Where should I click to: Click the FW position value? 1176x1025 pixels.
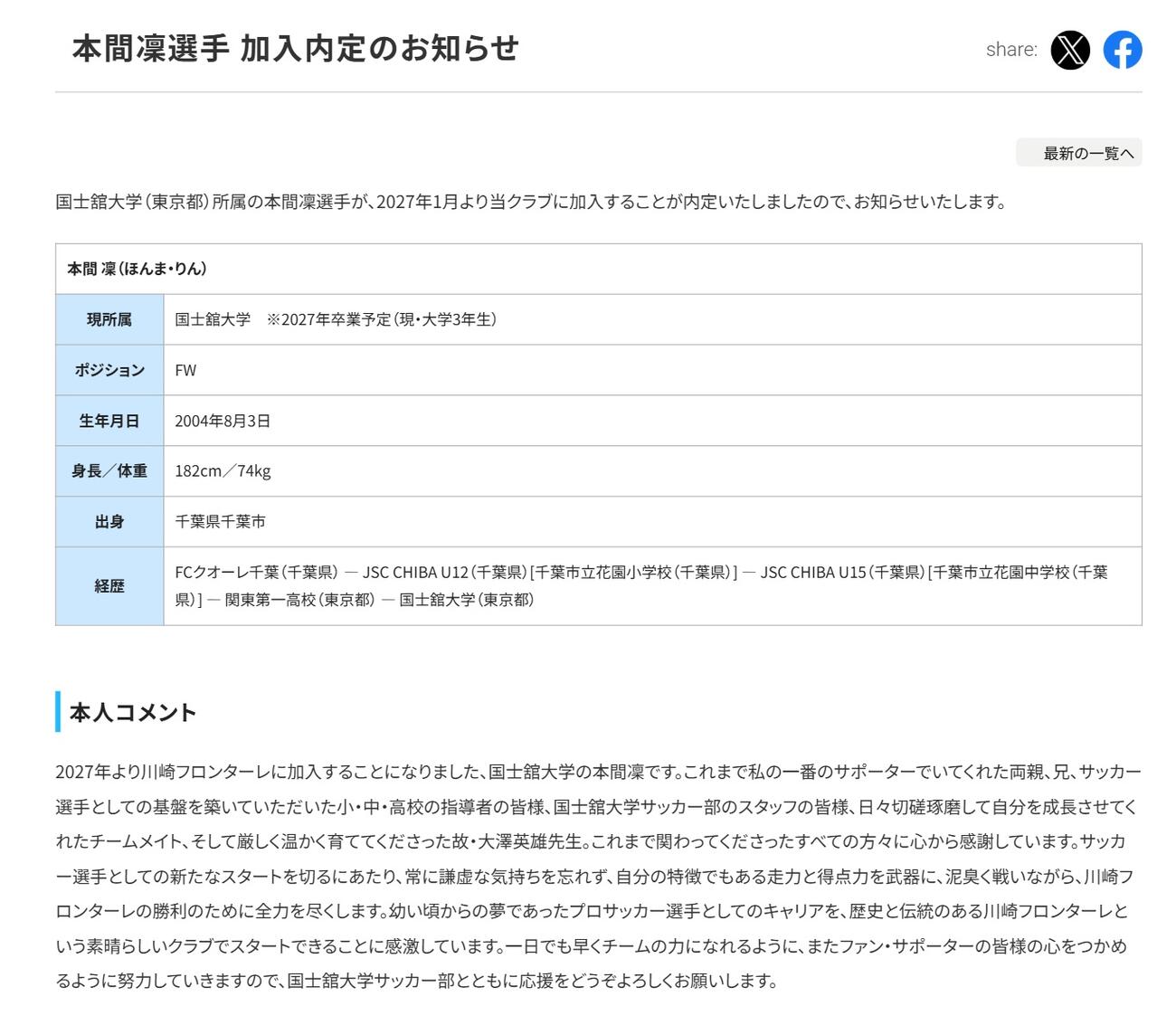pos(185,370)
